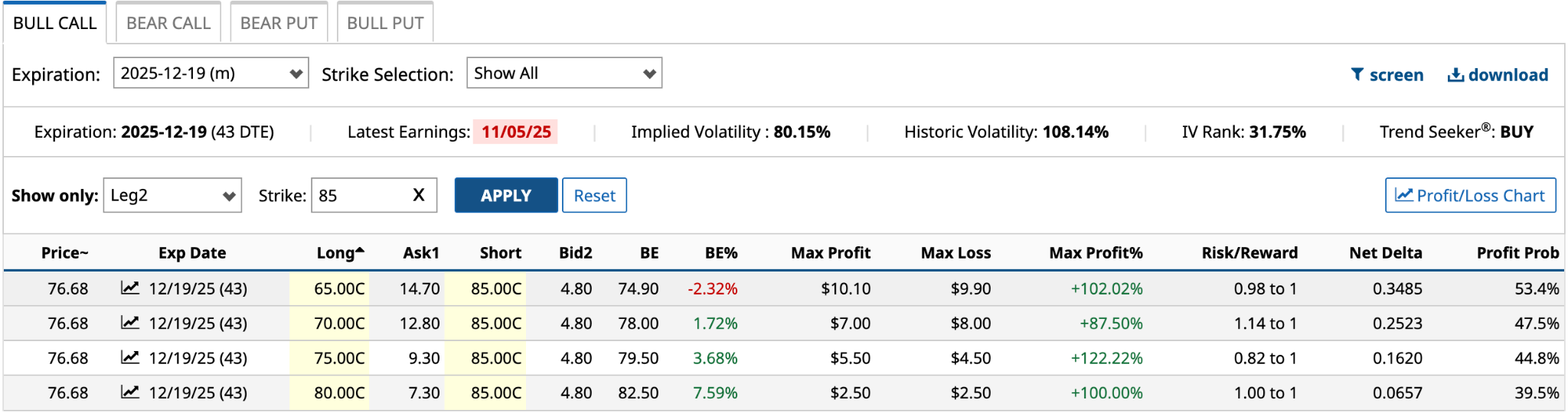Click into the Strike input field
Image resolution: width=1568 pixels, height=413 pixels.
360,195
